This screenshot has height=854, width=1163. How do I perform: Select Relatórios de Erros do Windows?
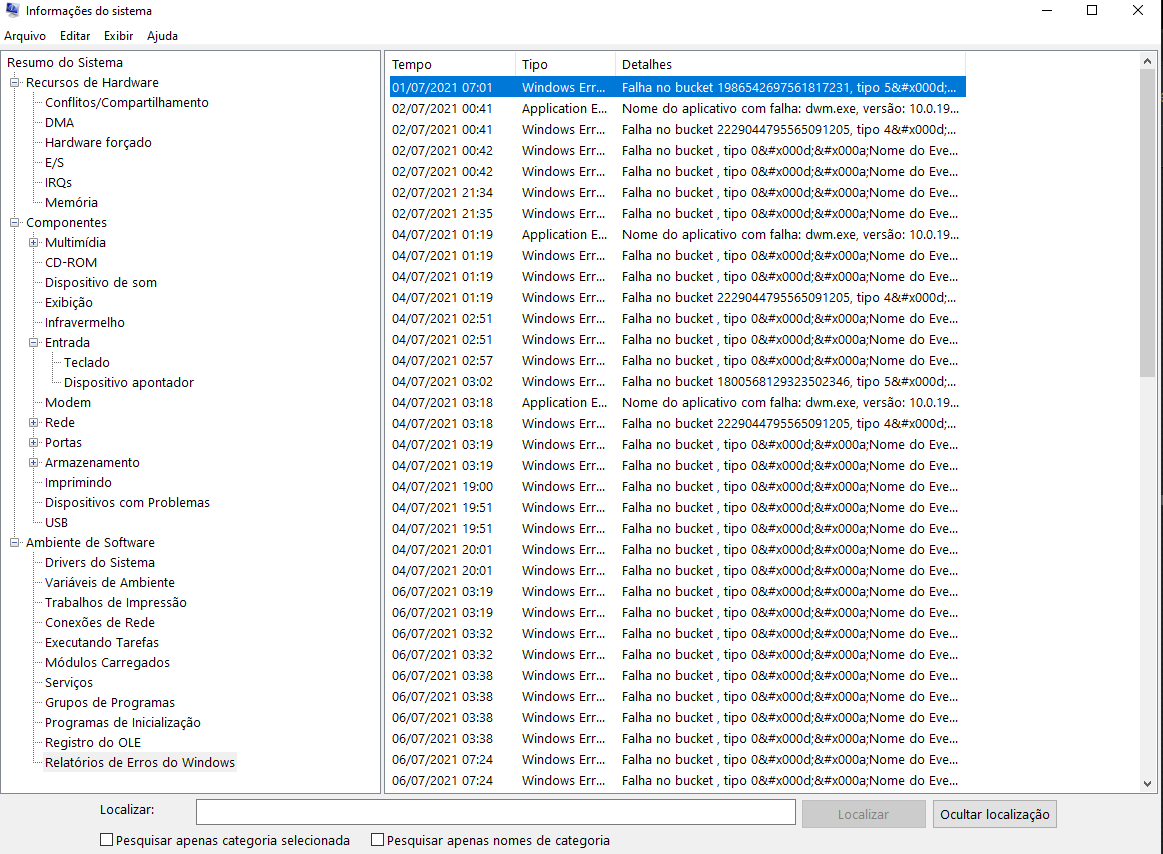tap(140, 763)
